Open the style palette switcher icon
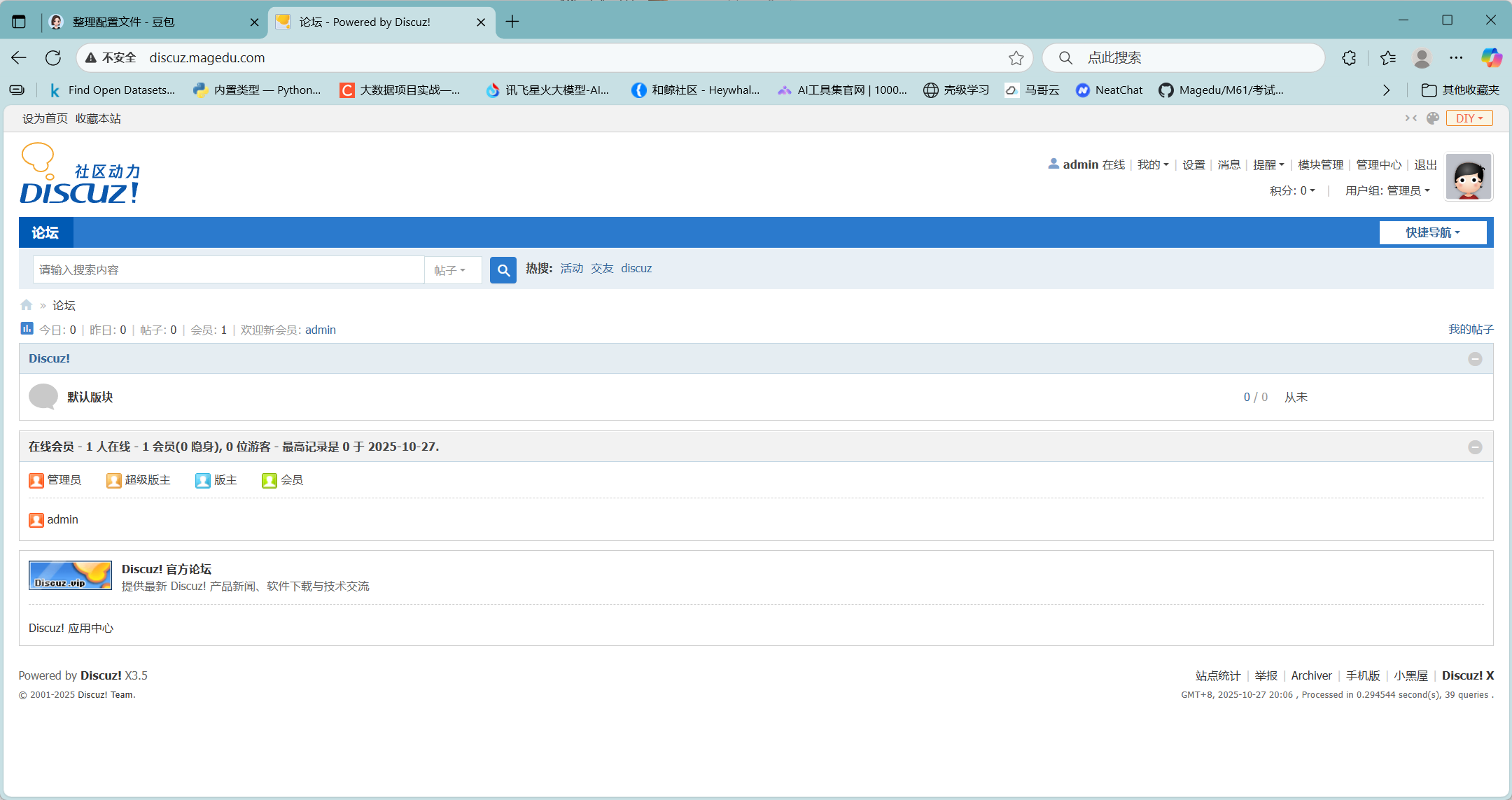This screenshot has width=1512, height=800. [1433, 118]
